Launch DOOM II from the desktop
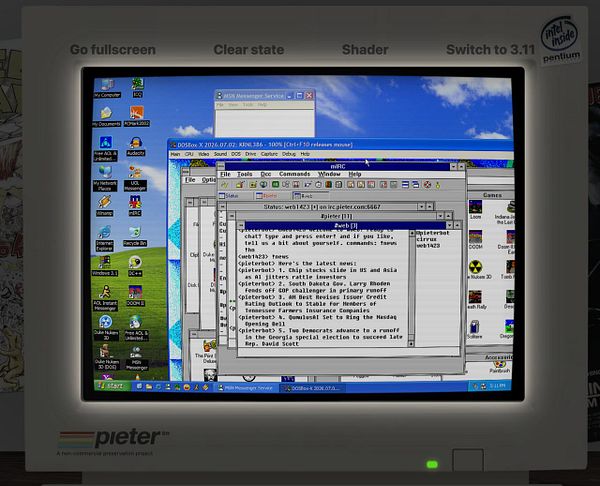This screenshot has width=600, height=486. coord(135,295)
